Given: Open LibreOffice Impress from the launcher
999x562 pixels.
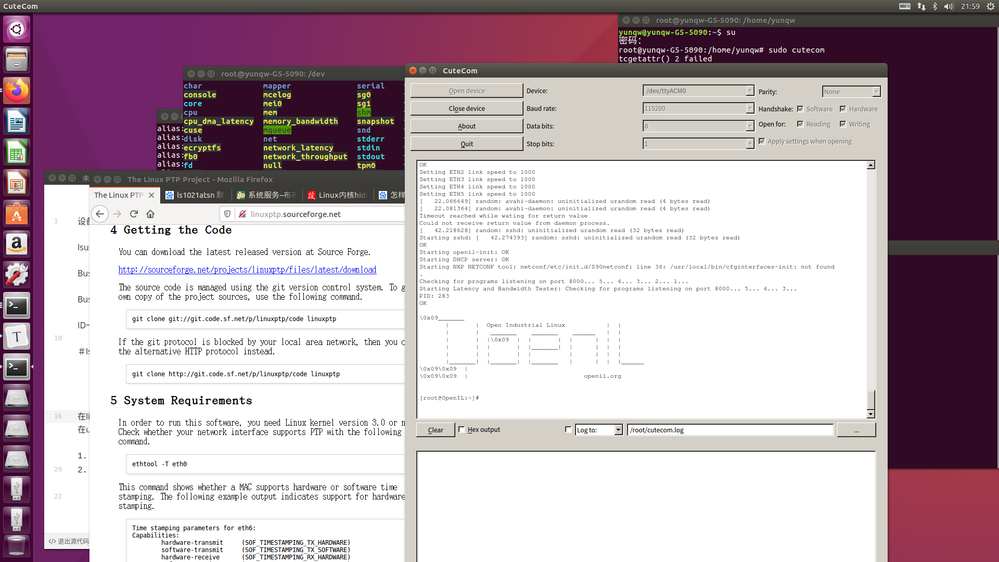Looking at the screenshot, I should click(x=17, y=183).
